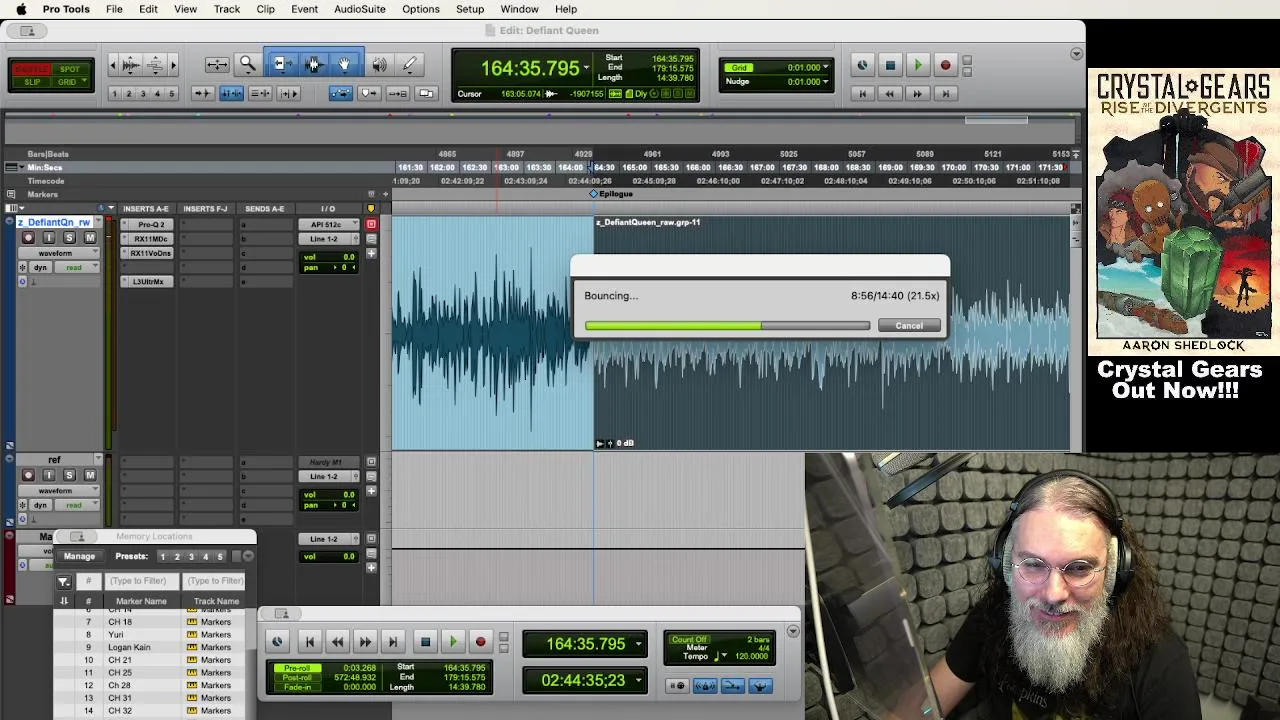The image size is (1280, 720).
Task: Select the Grabber hand tool
Action: pos(344,65)
